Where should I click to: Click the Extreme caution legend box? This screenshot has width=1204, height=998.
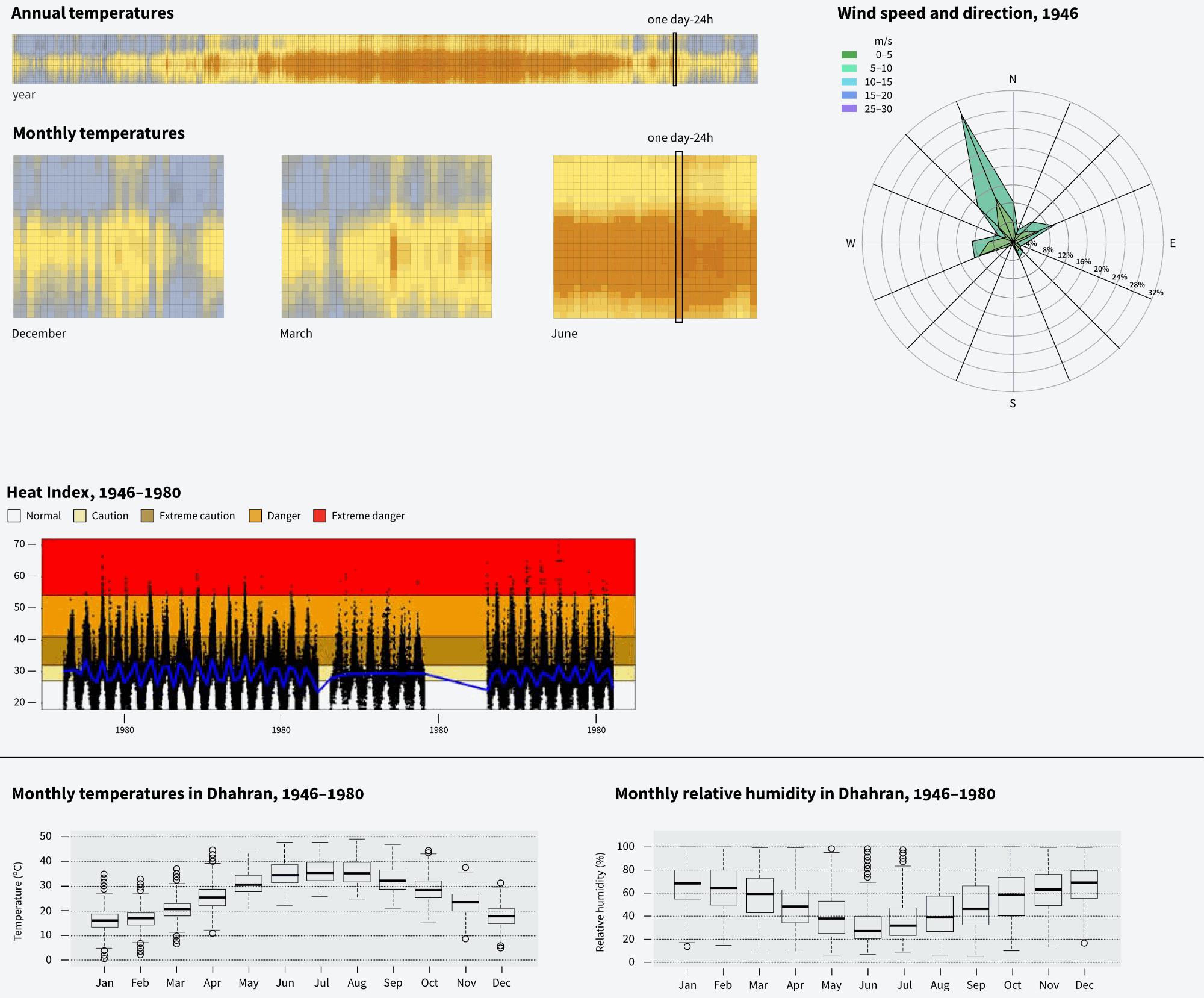[147, 516]
